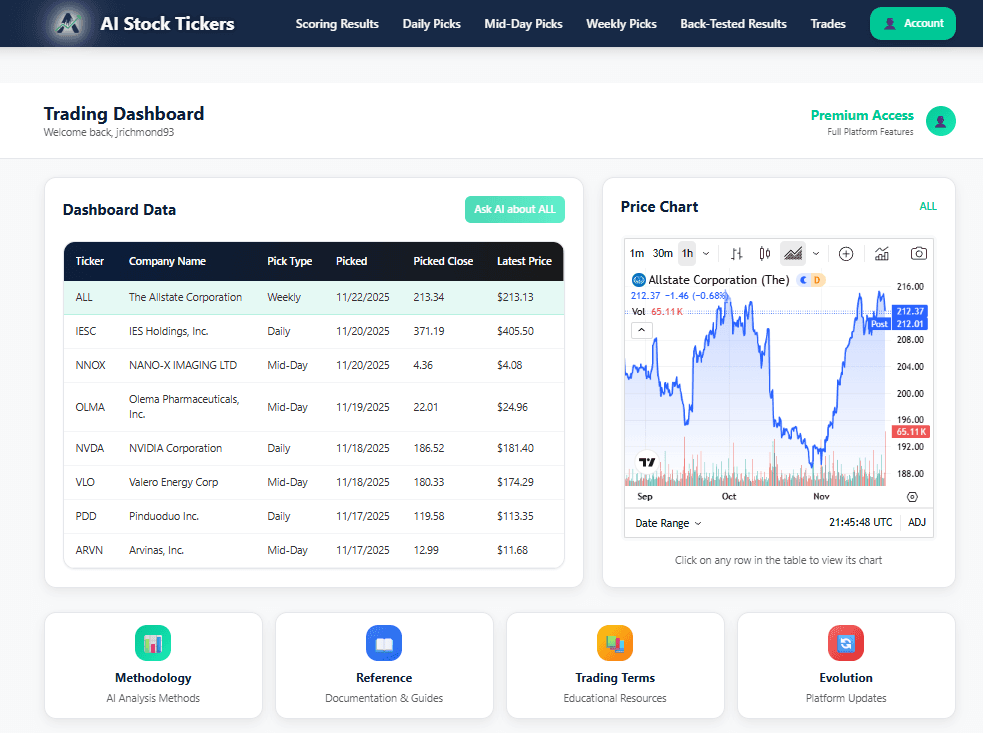Image resolution: width=983 pixels, height=733 pixels.
Task: Switch the interval to 30m
Action: tap(661, 253)
